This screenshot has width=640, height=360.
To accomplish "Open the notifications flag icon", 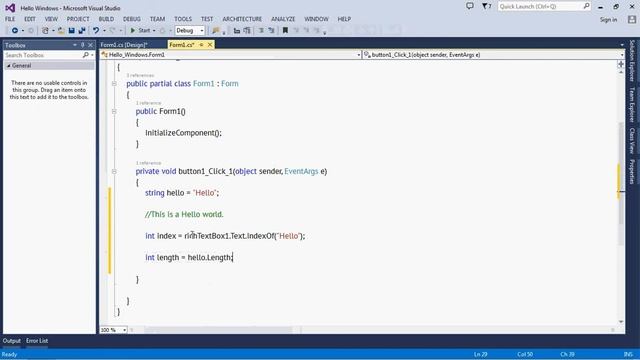I will 486,6.
